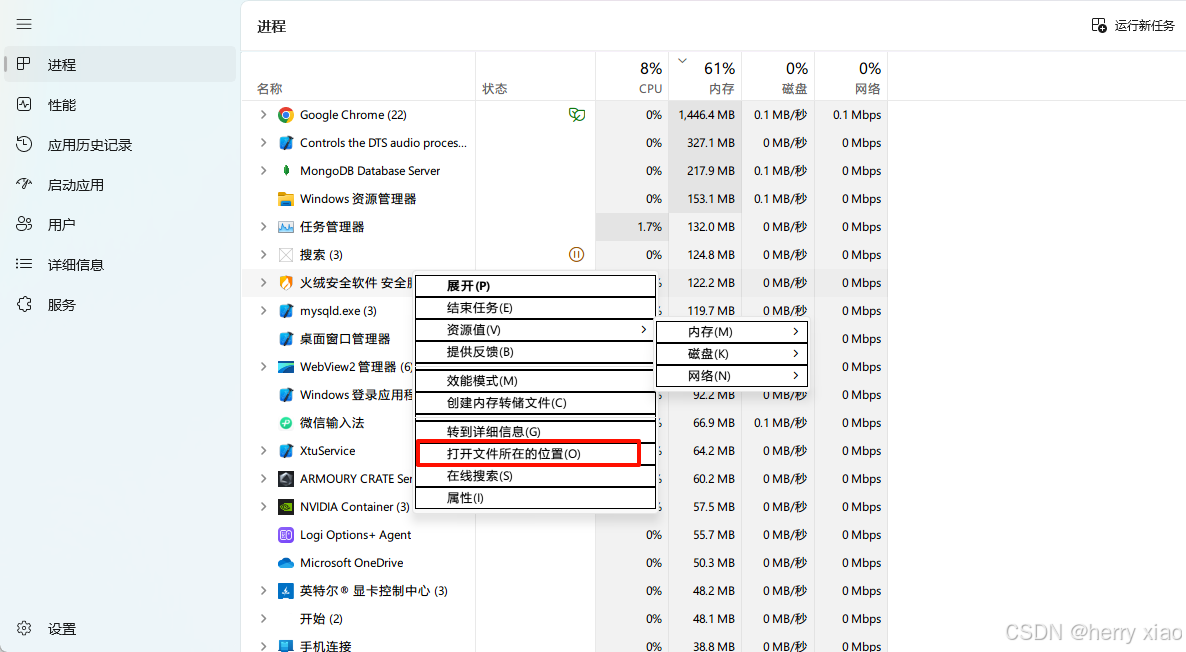Image resolution: width=1186 pixels, height=652 pixels.
Task: Open the 网络(N) submenu option
Action: click(x=732, y=375)
